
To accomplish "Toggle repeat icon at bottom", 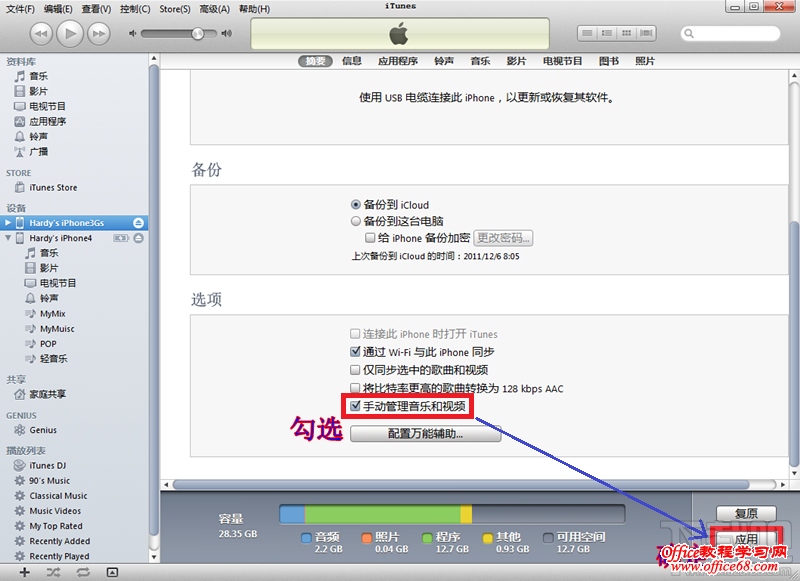I will coord(83,572).
